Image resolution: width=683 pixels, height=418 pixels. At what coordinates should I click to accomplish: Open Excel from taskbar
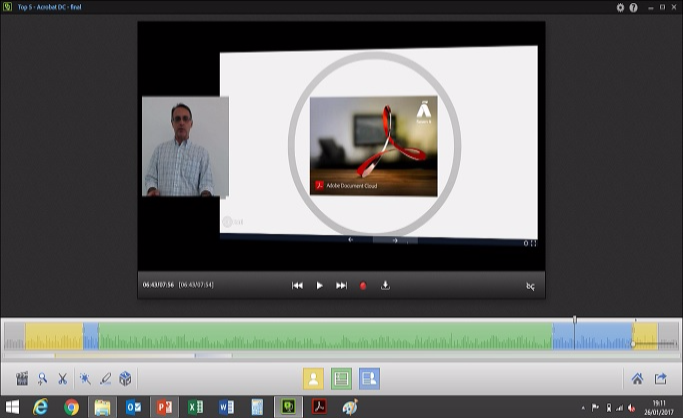click(195, 408)
